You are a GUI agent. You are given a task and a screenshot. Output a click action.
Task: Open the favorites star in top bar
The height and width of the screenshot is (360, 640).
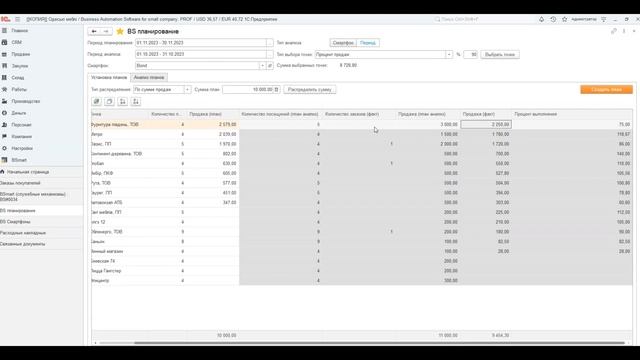tap(564, 19)
